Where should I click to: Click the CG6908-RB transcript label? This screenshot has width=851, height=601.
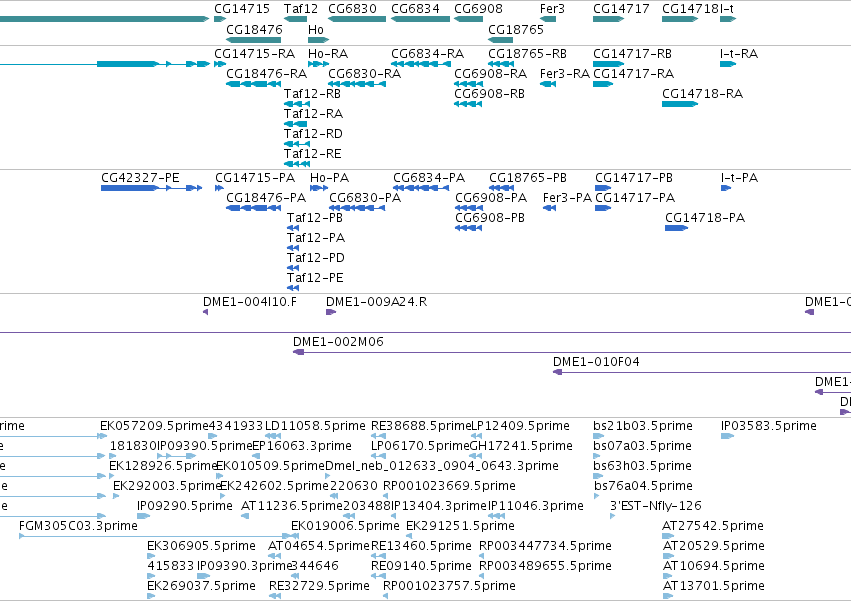click(490, 94)
